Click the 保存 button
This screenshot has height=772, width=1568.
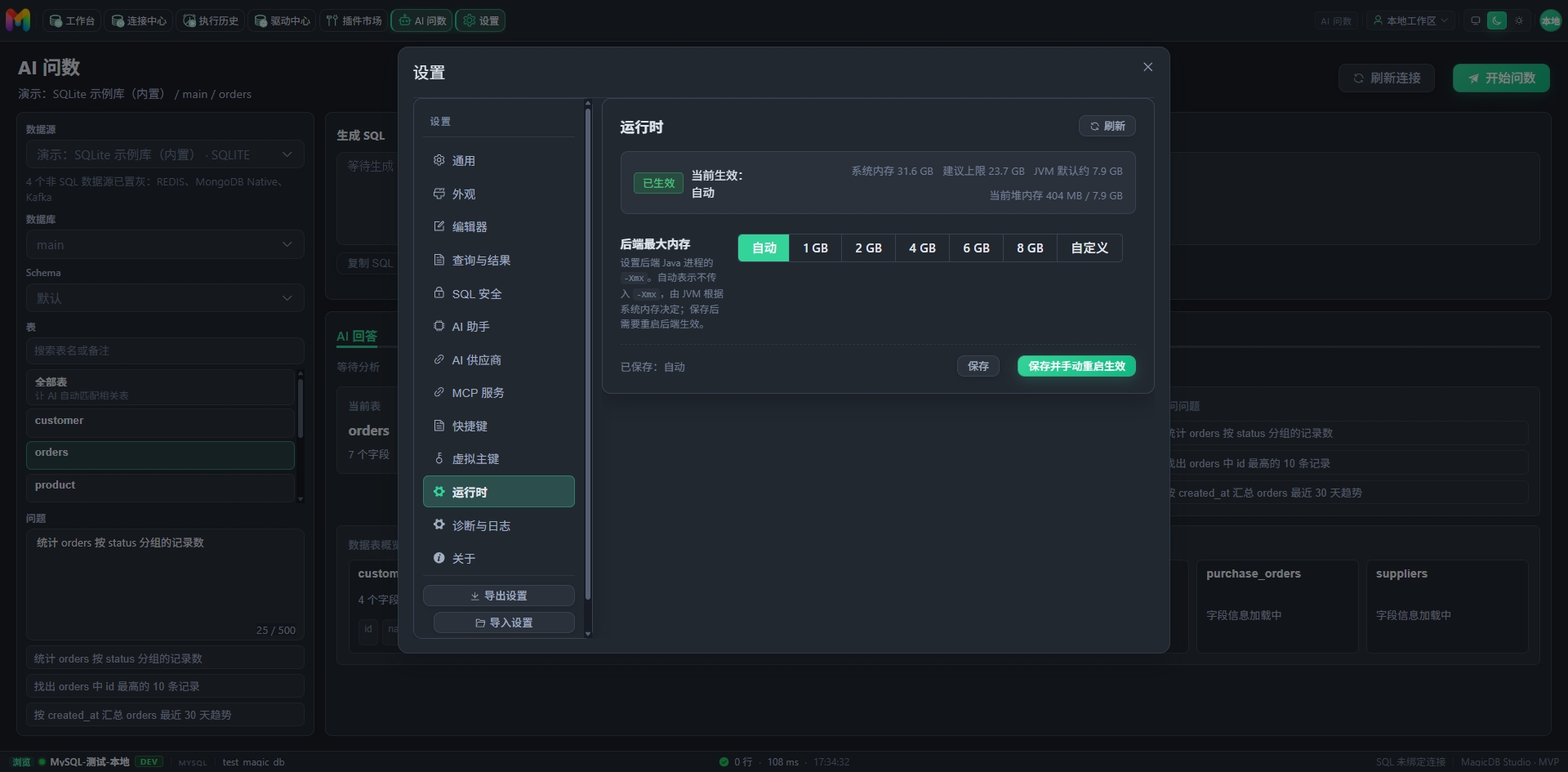point(978,366)
